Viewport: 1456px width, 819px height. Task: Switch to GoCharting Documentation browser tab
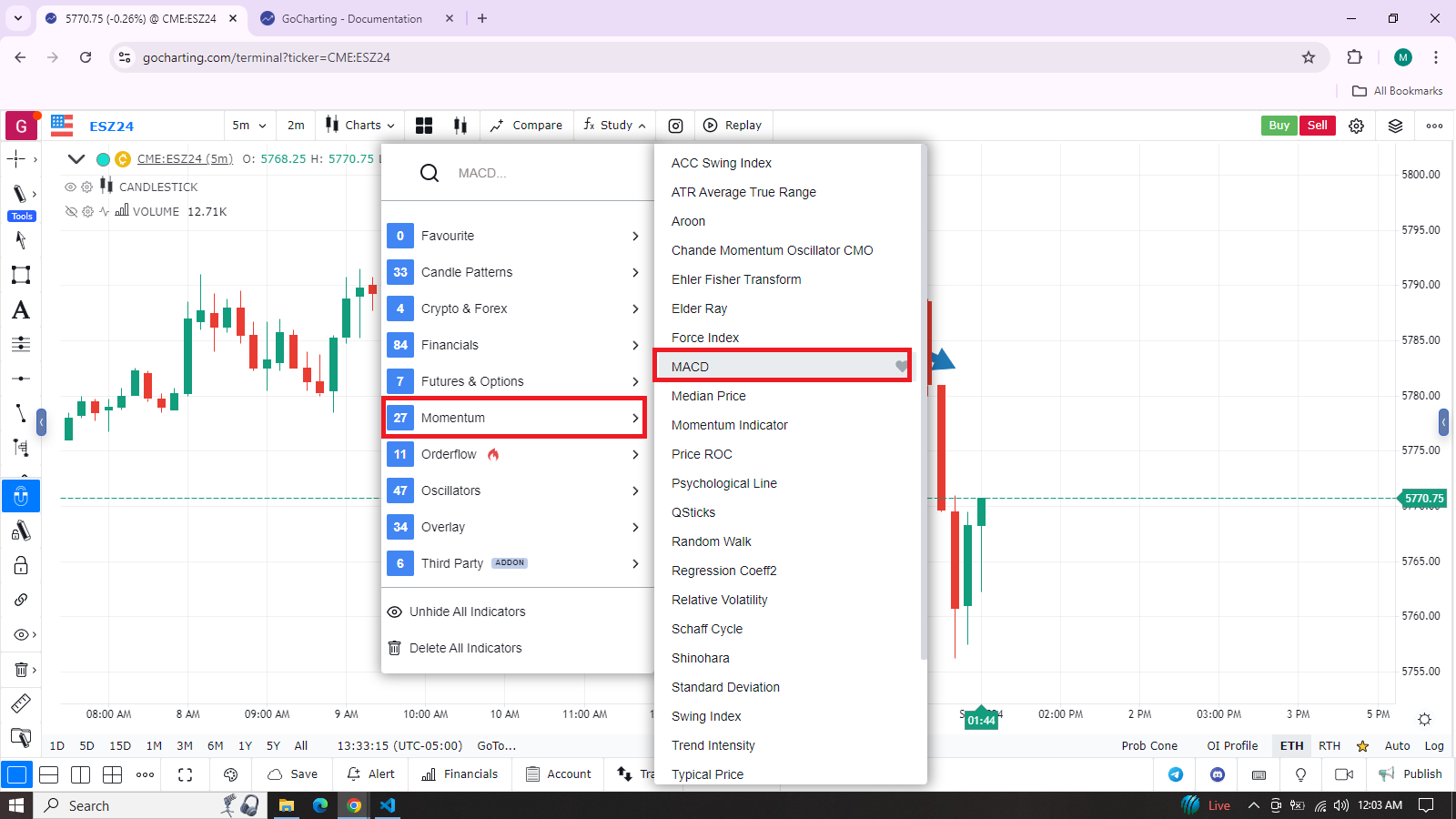click(x=352, y=18)
